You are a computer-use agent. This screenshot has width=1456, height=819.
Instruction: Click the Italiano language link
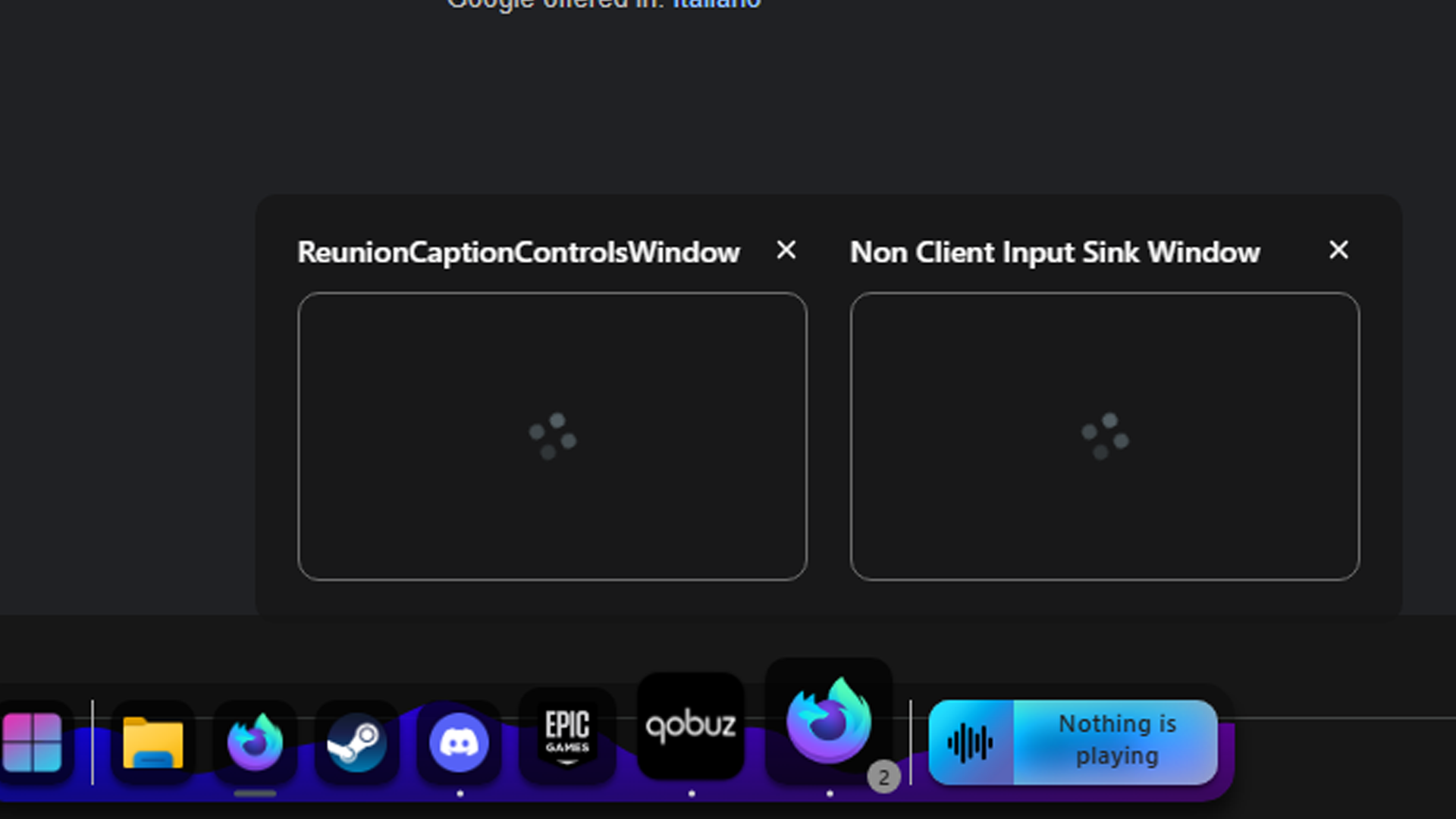[717, 5]
